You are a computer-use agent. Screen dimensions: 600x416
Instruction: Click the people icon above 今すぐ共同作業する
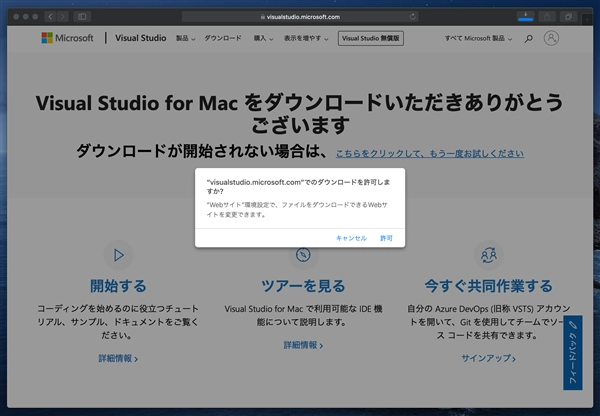tap(489, 255)
